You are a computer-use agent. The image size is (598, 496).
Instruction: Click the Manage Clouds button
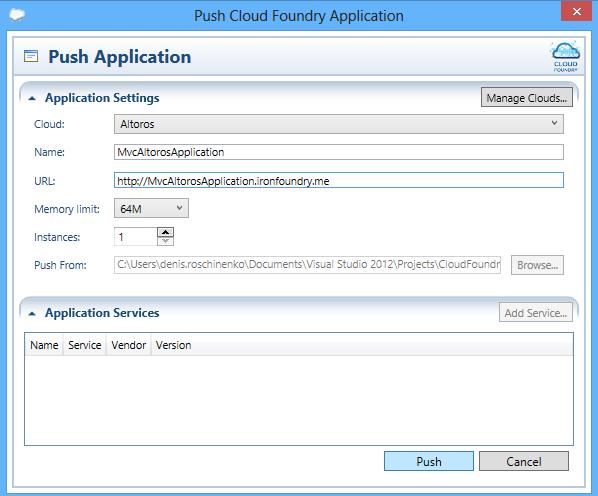(527, 98)
